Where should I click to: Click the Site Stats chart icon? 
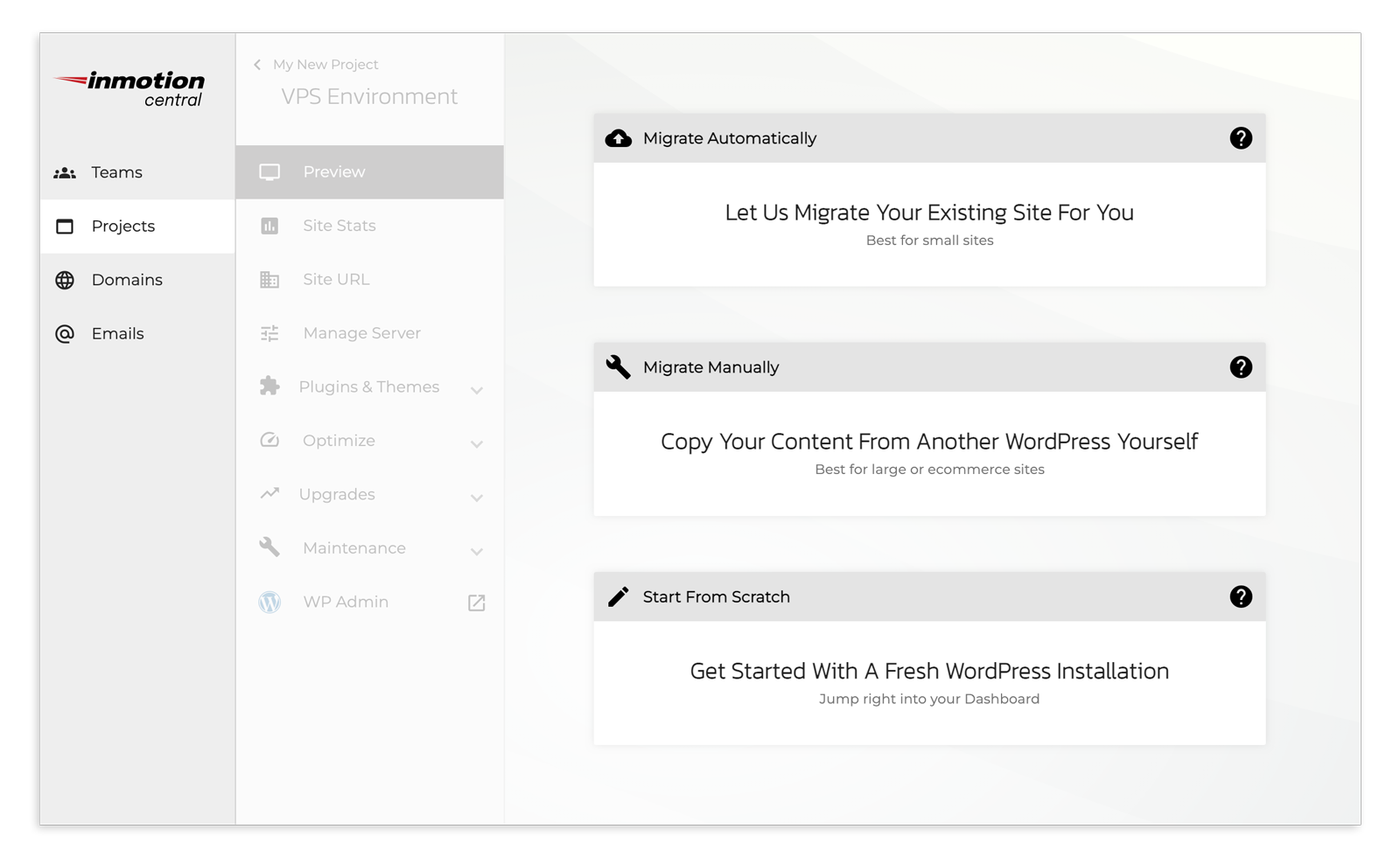[x=269, y=226]
